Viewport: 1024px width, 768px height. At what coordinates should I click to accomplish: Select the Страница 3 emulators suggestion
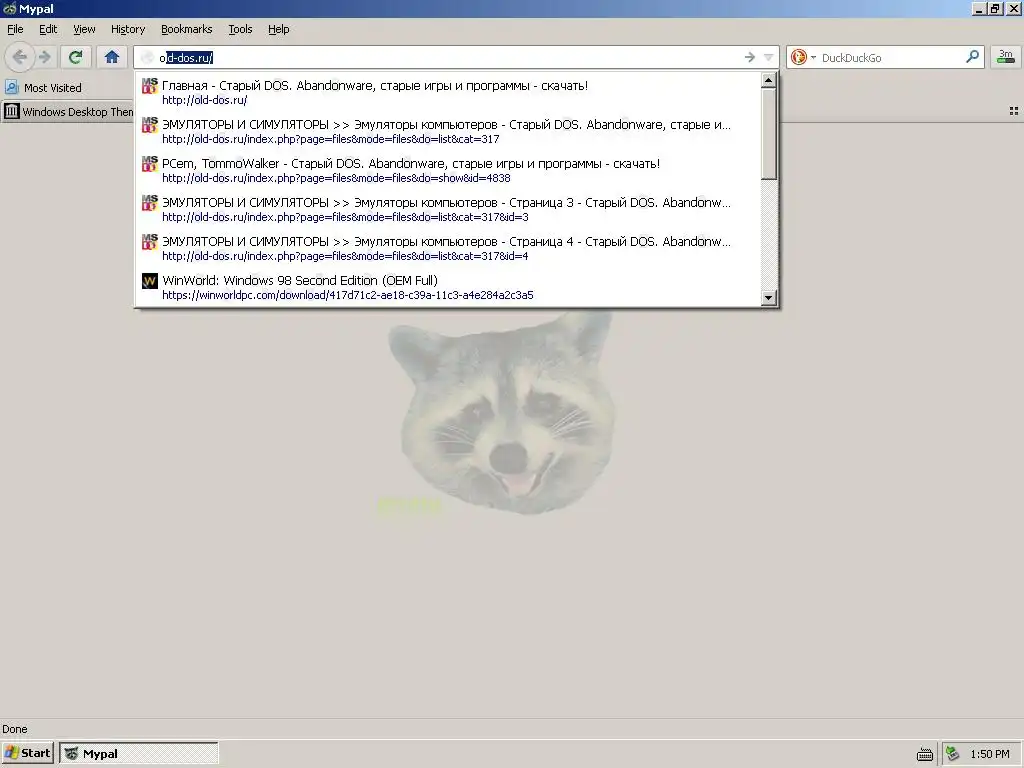(x=448, y=210)
